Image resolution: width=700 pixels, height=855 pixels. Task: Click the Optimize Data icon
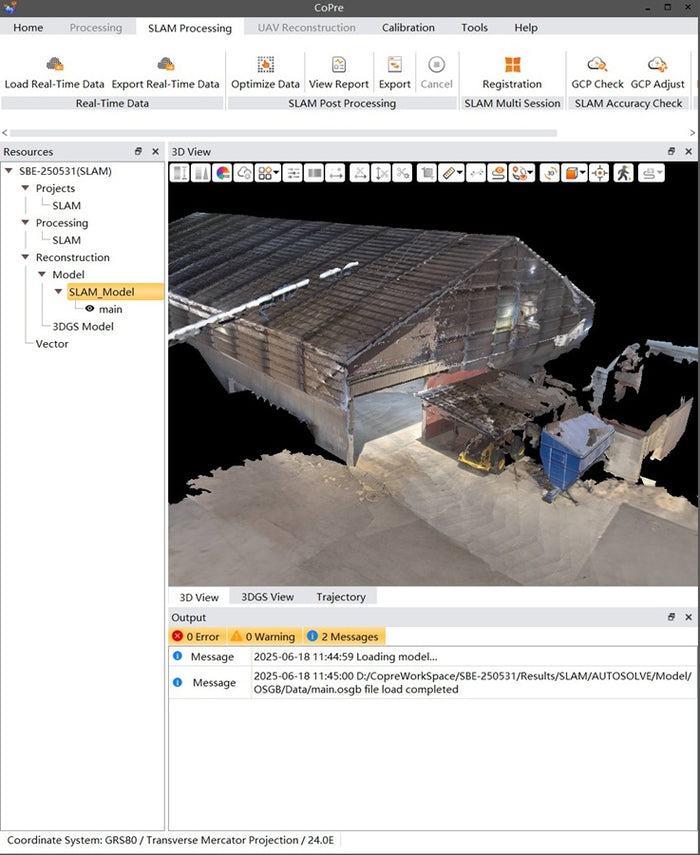[265, 66]
